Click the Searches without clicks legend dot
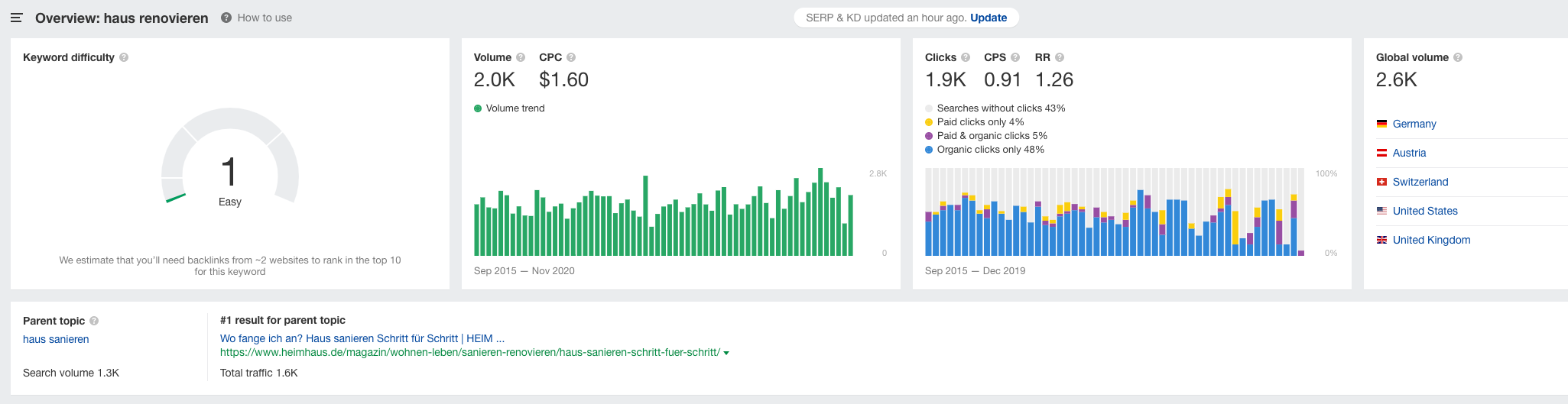Image resolution: width=1568 pixels, height=404 pixels. click(x=929, y=108)
